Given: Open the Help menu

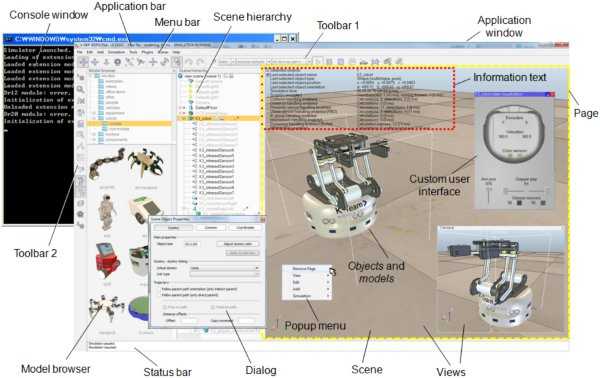Looking at the screenshot, I should pyautogui.click(x=176, y=52).
